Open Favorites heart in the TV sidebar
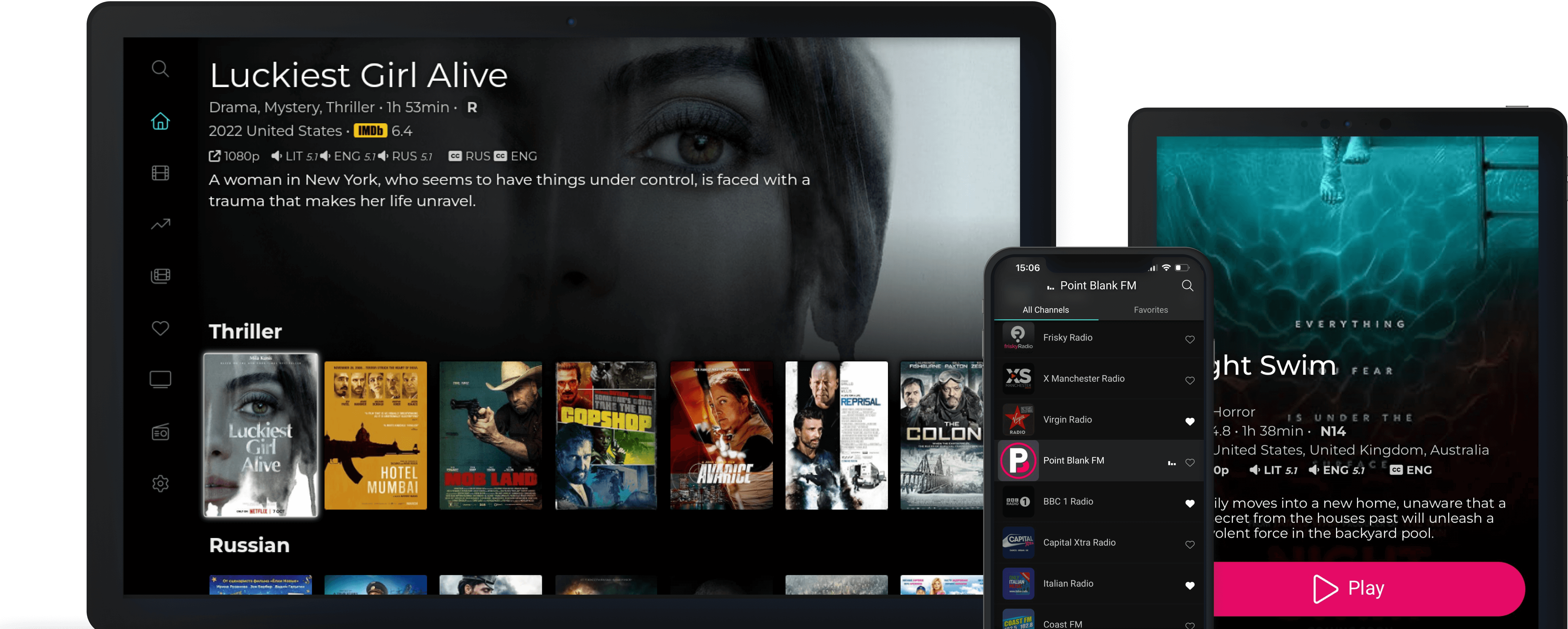 point(160,328)
